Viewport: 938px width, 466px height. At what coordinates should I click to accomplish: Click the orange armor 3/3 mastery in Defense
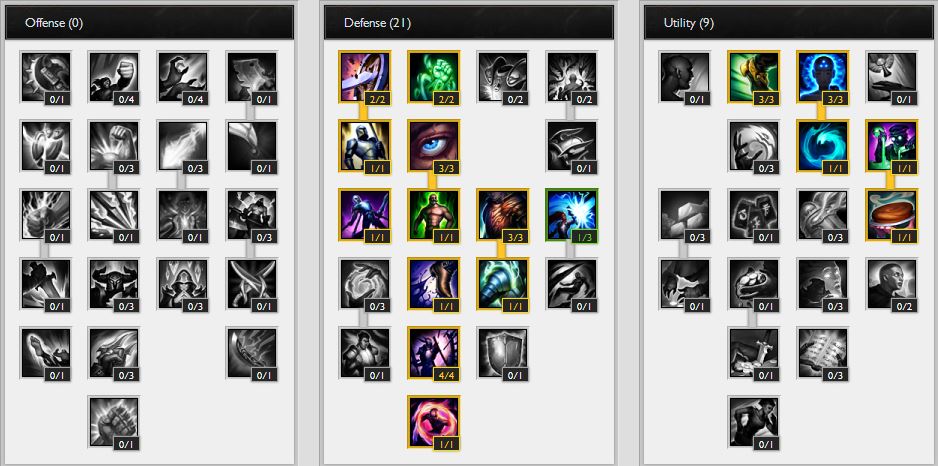[x=502, y=215]
